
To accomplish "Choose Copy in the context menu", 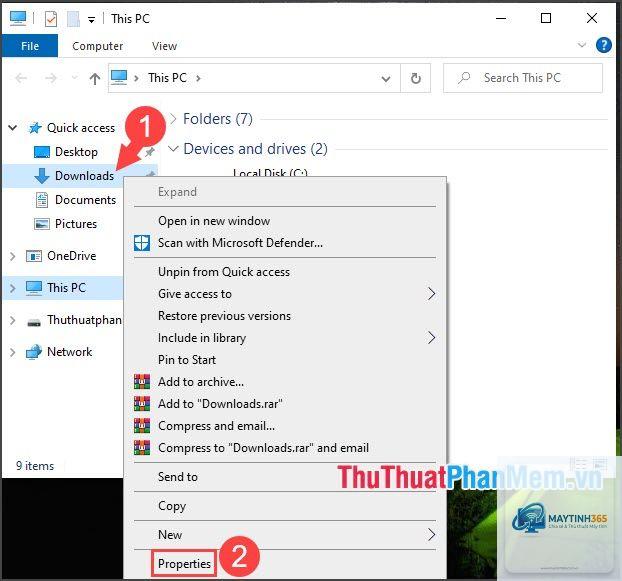I will [285, 506].
